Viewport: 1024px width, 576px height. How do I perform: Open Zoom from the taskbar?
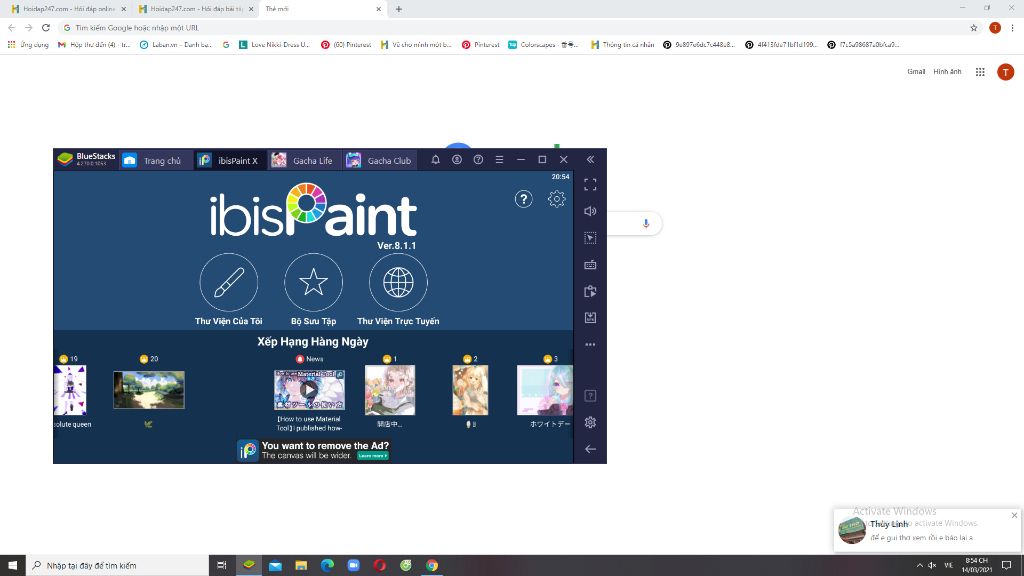click(353, 566)
